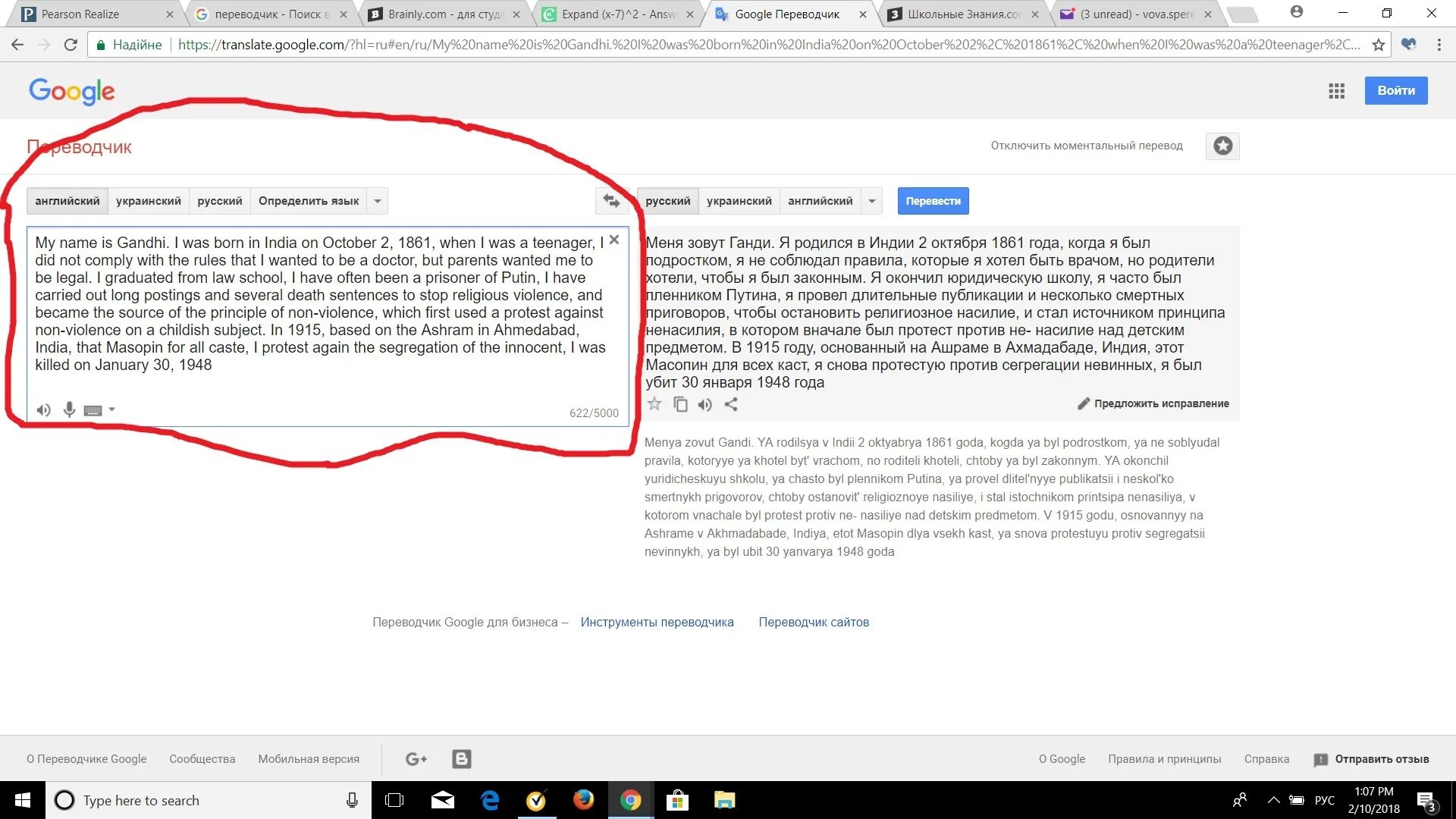Click the listen/speaker icon for source text
Screen dimensions: 1456x819
(x=44, y=410)
